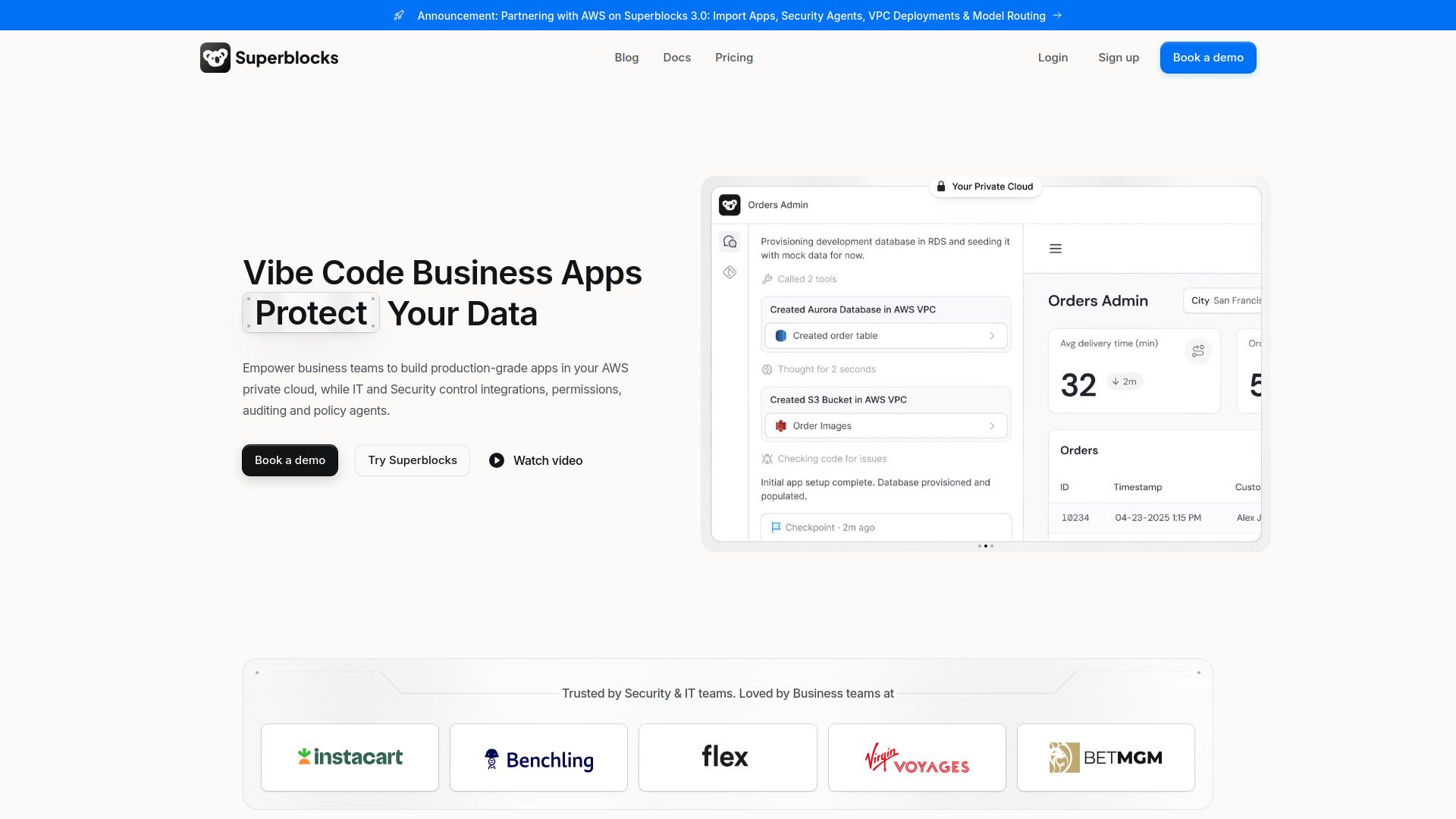
Task: Open the Blog page from navigation
Action: pos(626,58)
